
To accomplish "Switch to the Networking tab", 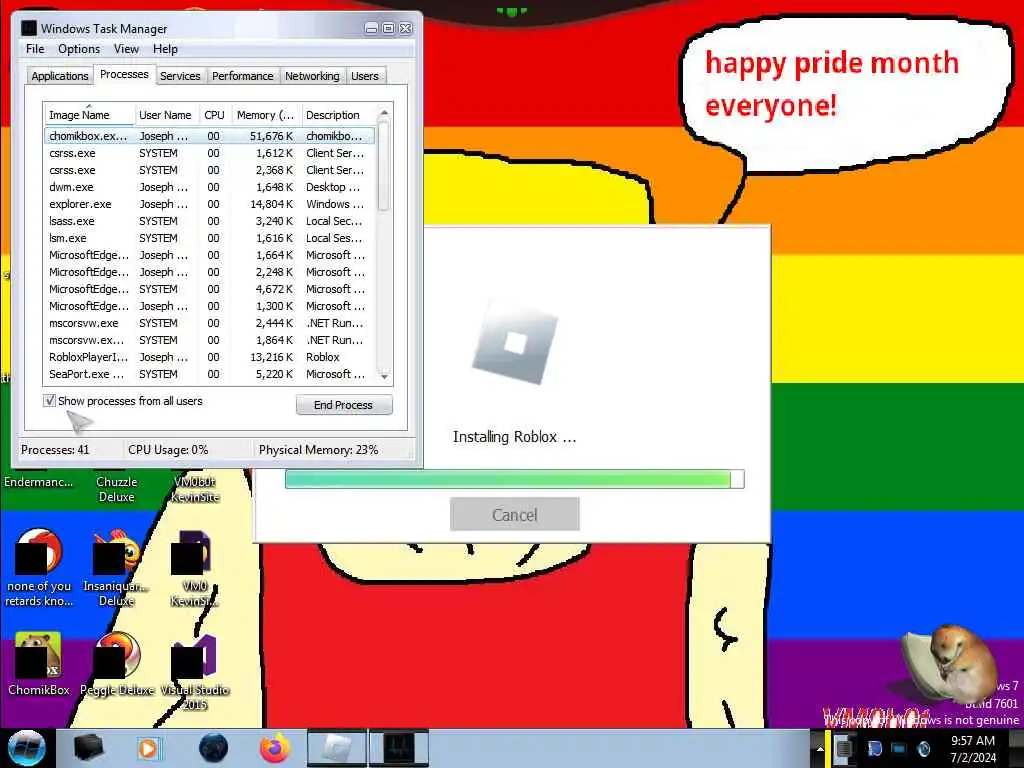I will click(x=312, y=76).
